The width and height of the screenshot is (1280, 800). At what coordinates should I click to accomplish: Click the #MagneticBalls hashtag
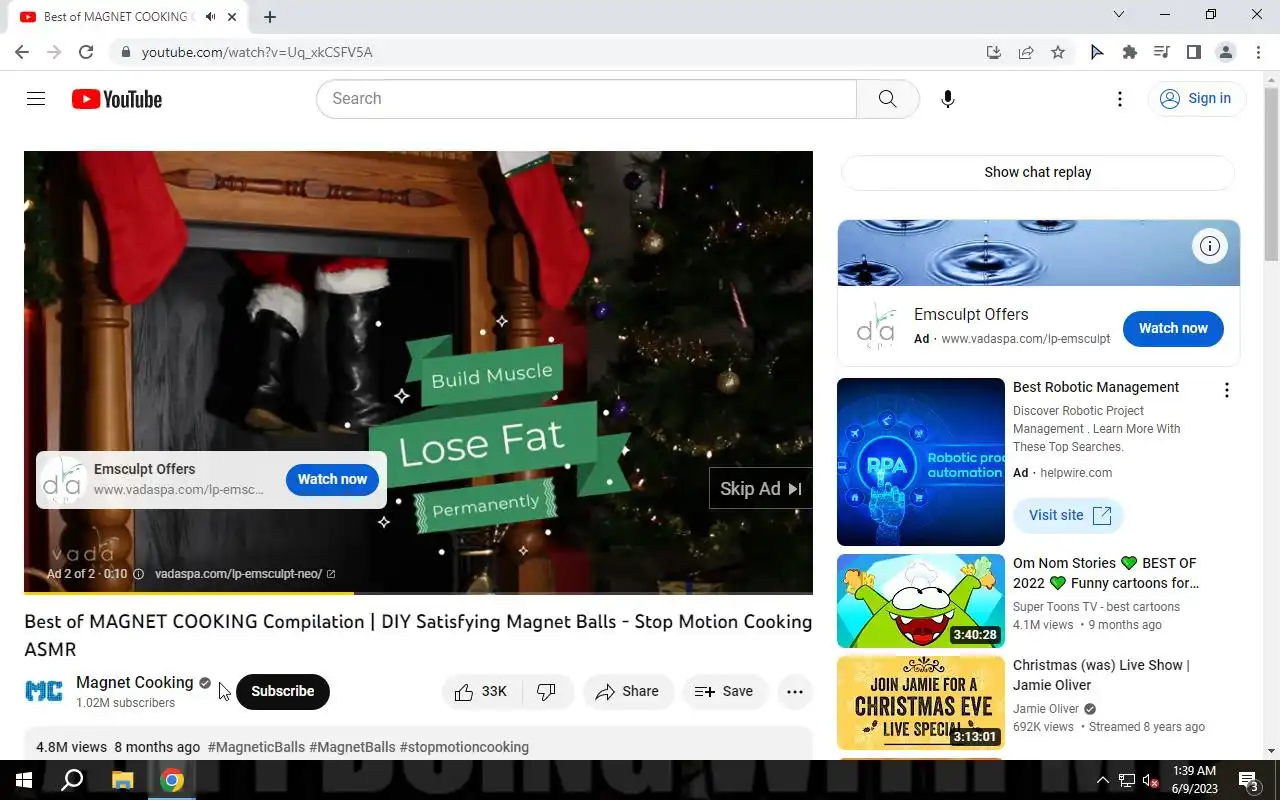point(256,747)
